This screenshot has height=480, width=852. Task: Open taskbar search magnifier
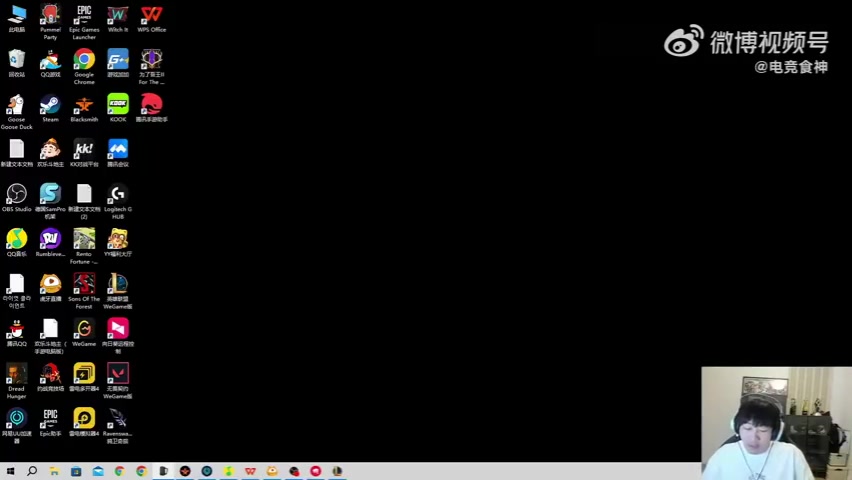pos(32,471)
